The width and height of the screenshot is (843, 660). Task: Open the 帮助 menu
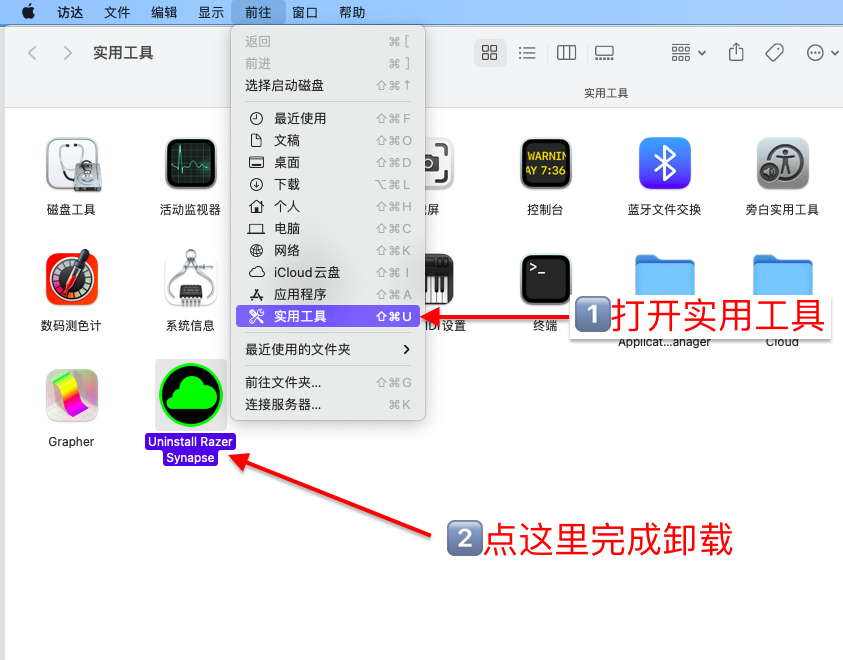pyautogui.click(x=352, y=12)
